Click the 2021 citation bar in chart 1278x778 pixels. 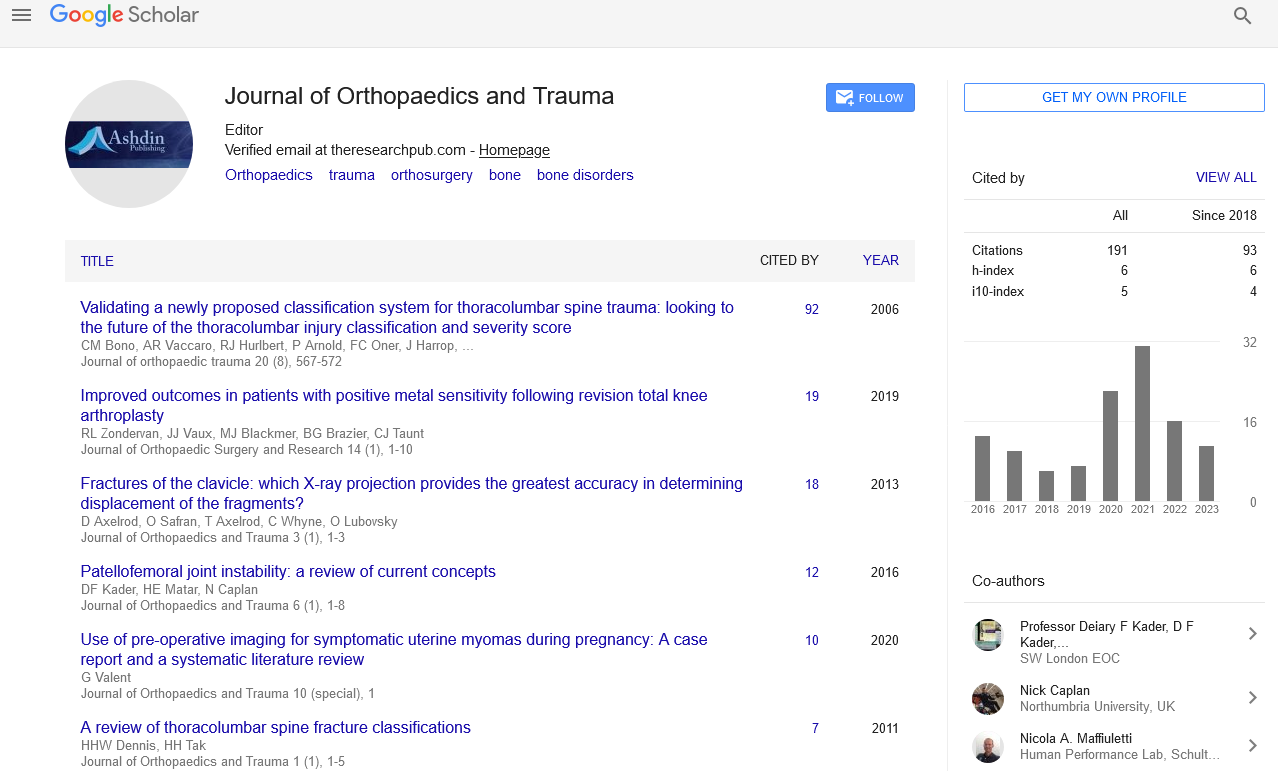tap(1142, 424)
